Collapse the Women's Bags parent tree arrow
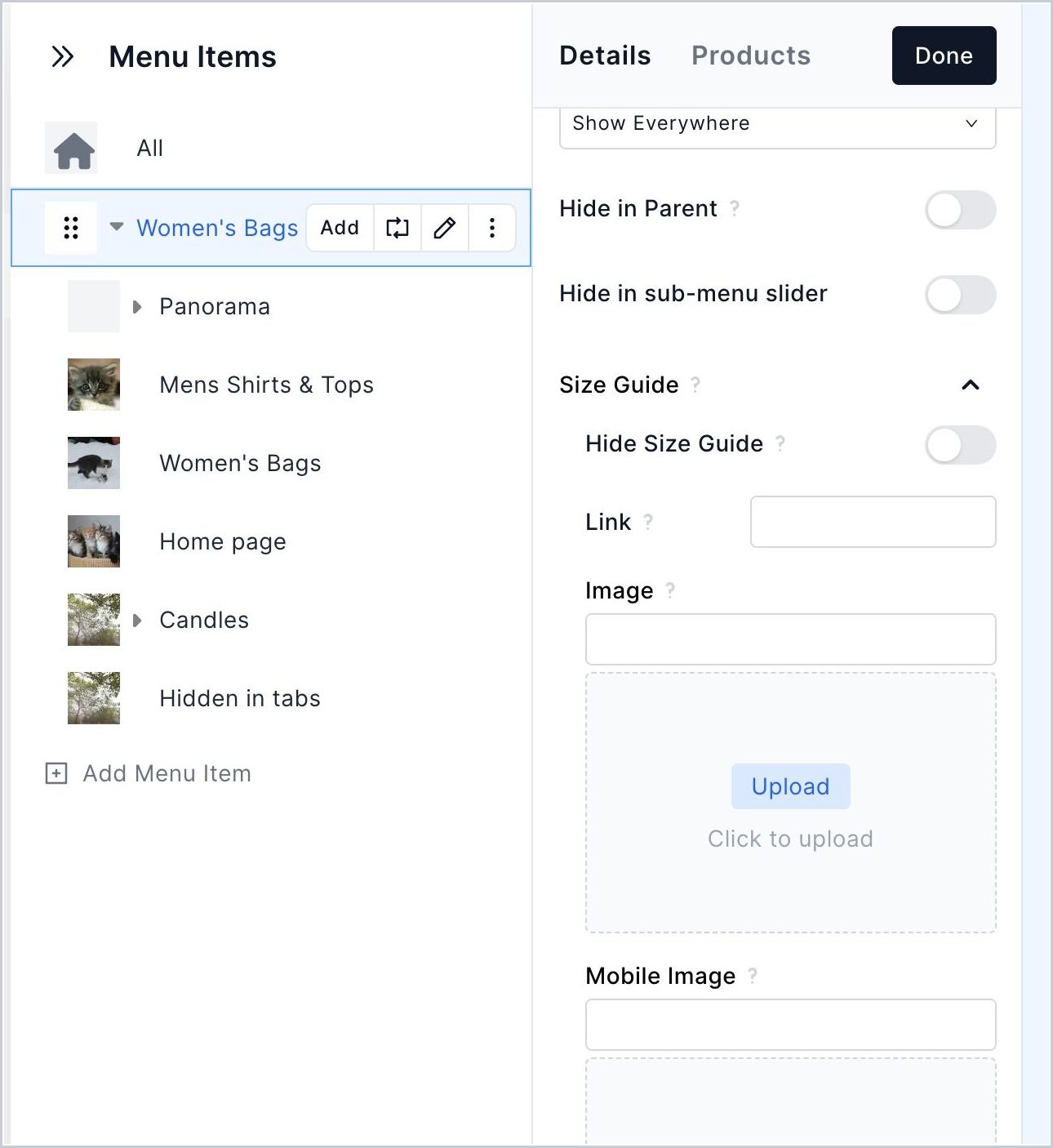This screenshot has height=1148, width=1053. 117,227
